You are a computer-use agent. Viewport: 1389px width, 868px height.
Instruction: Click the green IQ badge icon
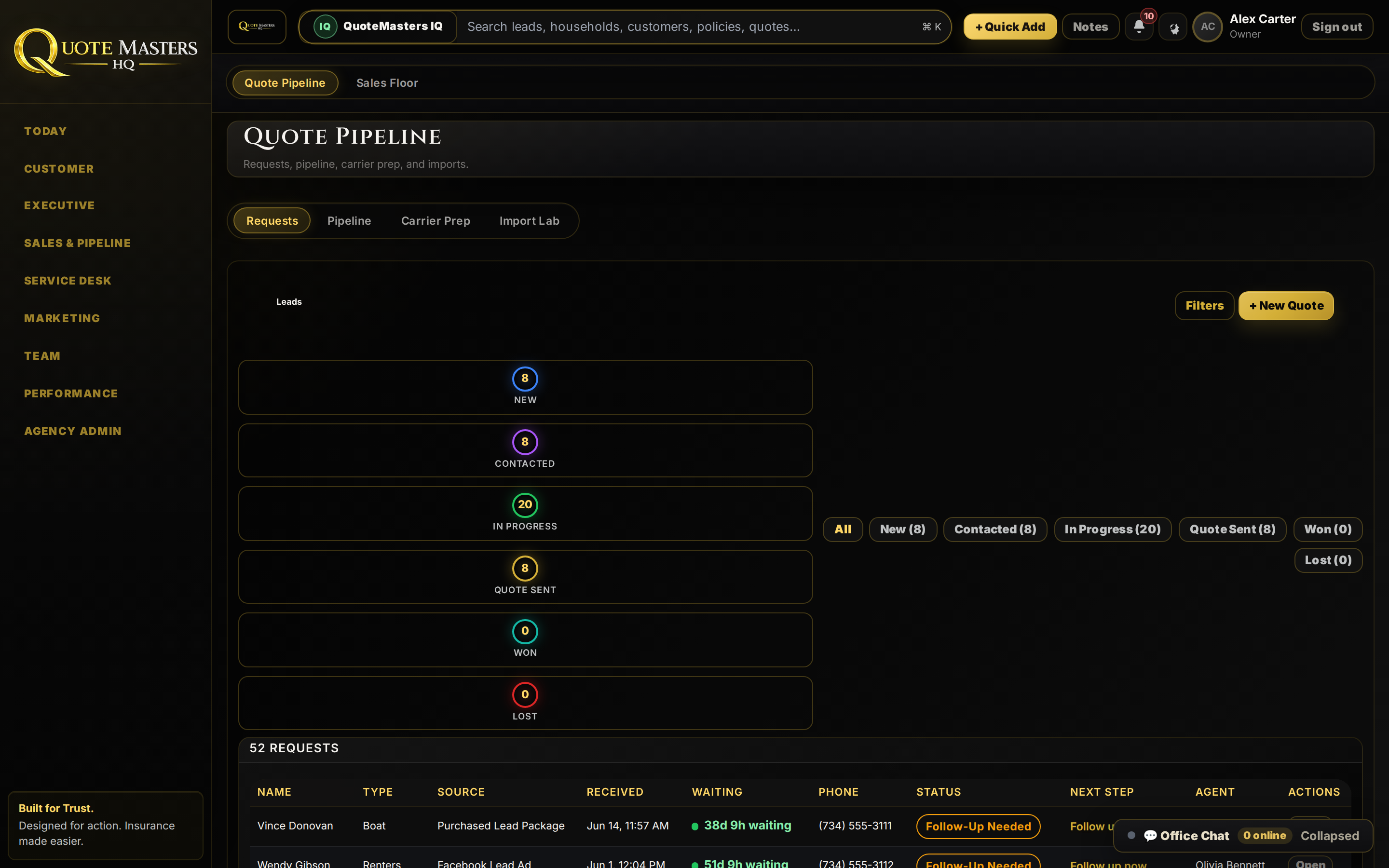point(325,27)
